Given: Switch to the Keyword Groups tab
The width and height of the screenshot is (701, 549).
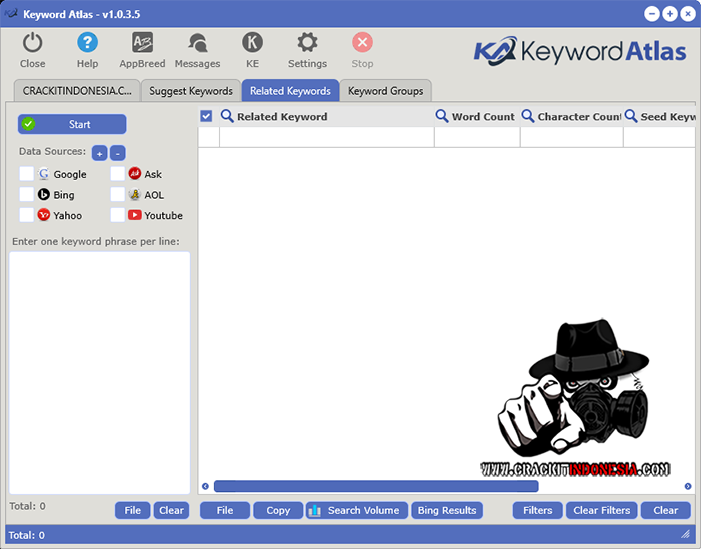Looking at the screenshot, I should [385, 91].
